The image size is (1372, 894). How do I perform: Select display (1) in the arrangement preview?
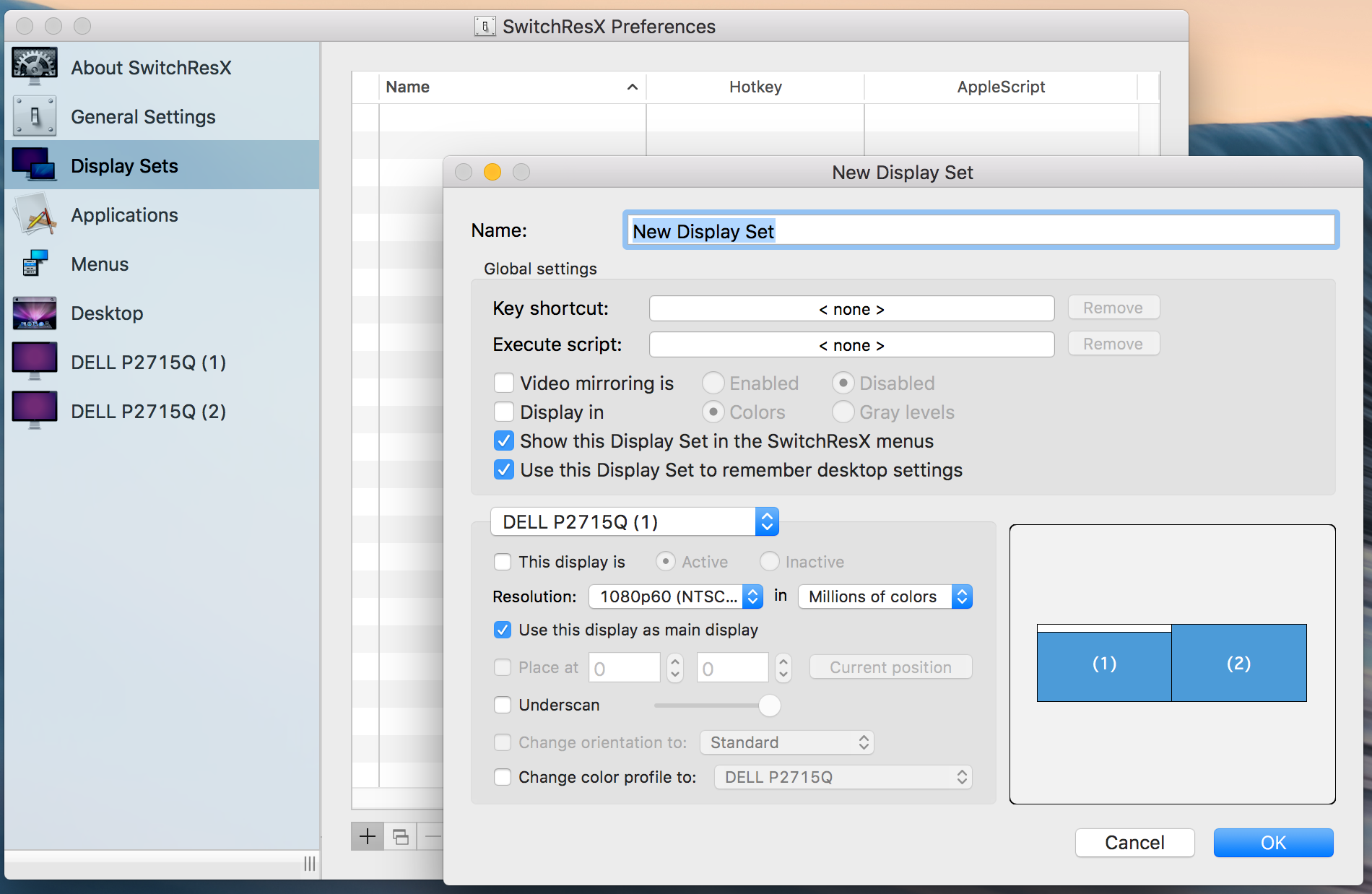tap(1104, 663)
